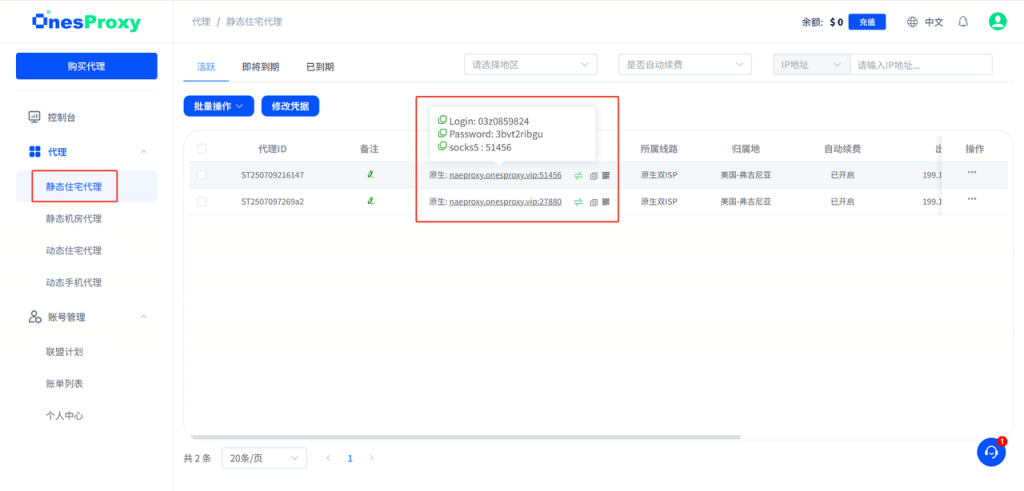Expand the 是否自动续费 filter dropdown
The width and height of the screenshot is (1024, 491).
pyautogui.click(x=685, y=65)
